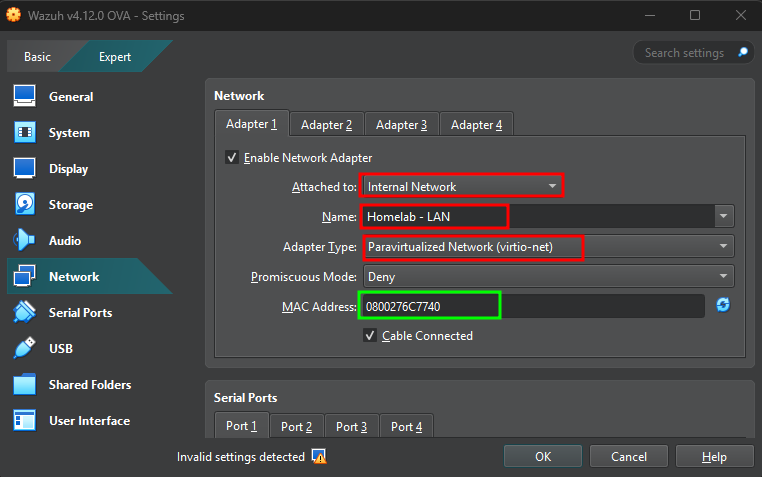Select the Display monitor icon
The height and width of the screenshot is (477, 762).
(x=24, y=169)
